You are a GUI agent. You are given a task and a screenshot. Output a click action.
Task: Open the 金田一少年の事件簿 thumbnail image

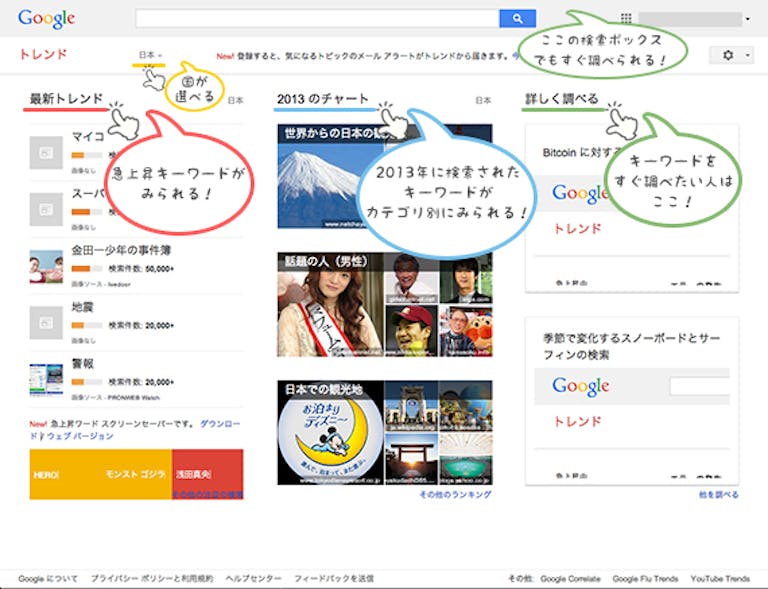[x=47, y=267]
